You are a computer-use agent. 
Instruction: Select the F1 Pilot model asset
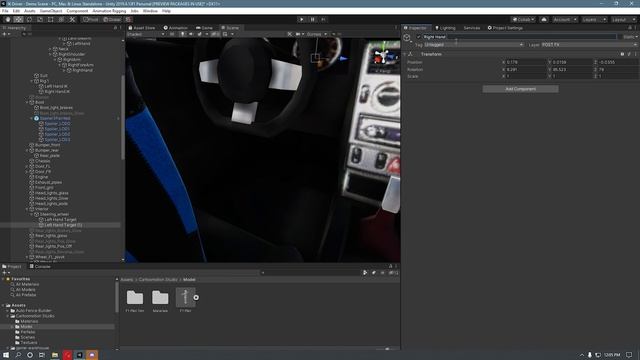click(185, 300)
